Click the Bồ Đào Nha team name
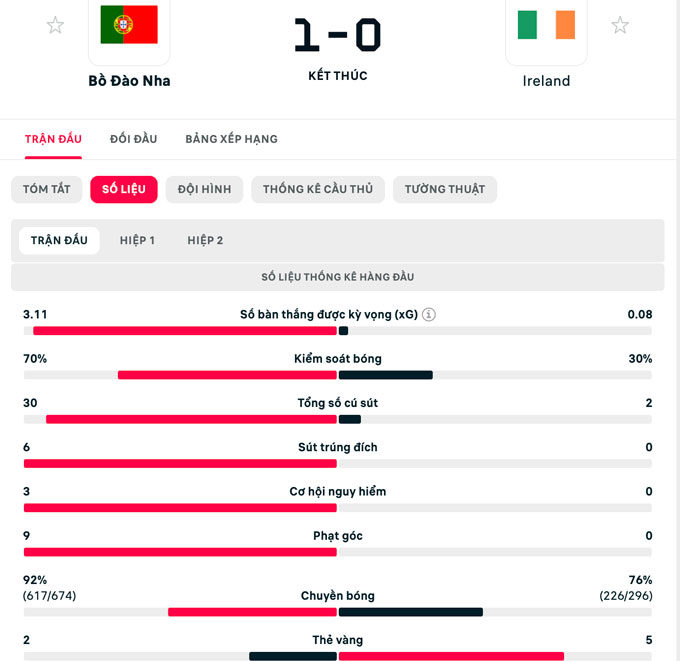680x661 pixels. [x=129, y=81]
